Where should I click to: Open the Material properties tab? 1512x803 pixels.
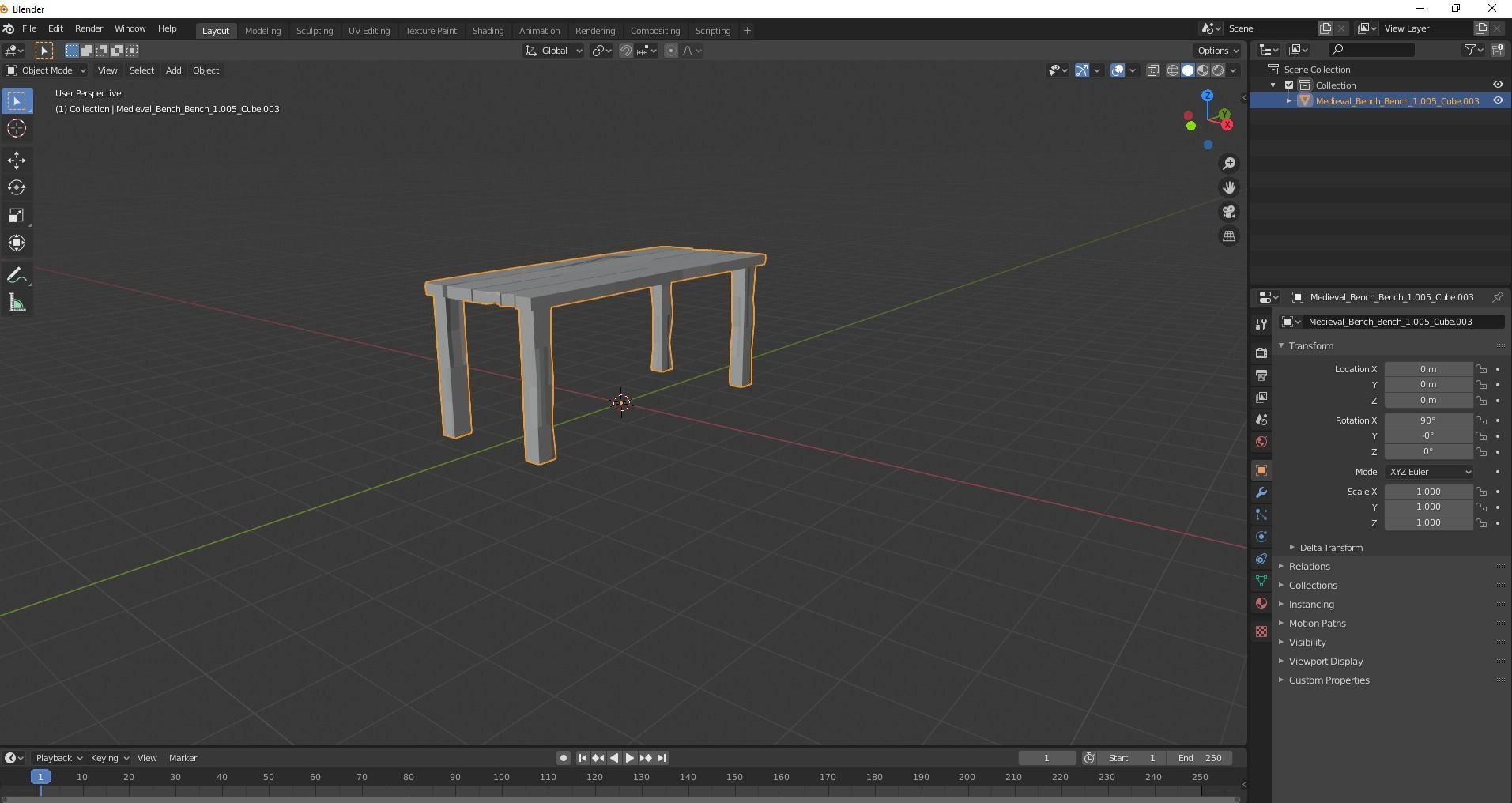(x=1261, y=603)
